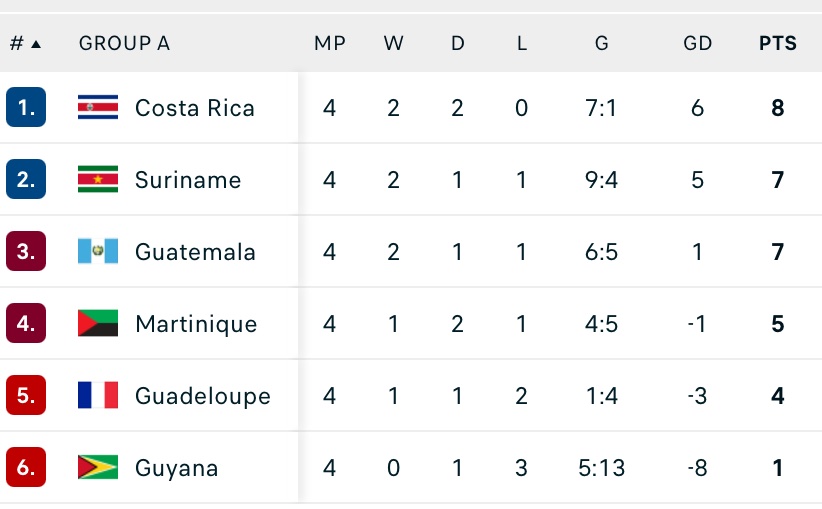
Task: Open the Martinique team page
Action: 196,324
